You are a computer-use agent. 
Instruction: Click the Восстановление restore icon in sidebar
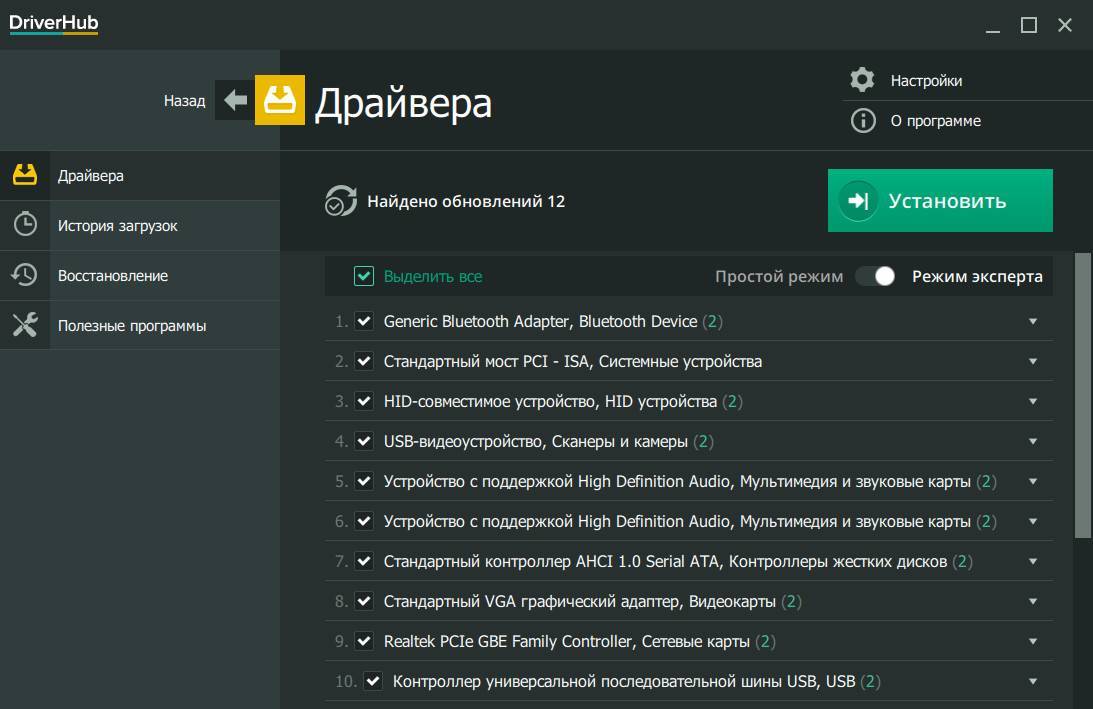tap(25, 275)
